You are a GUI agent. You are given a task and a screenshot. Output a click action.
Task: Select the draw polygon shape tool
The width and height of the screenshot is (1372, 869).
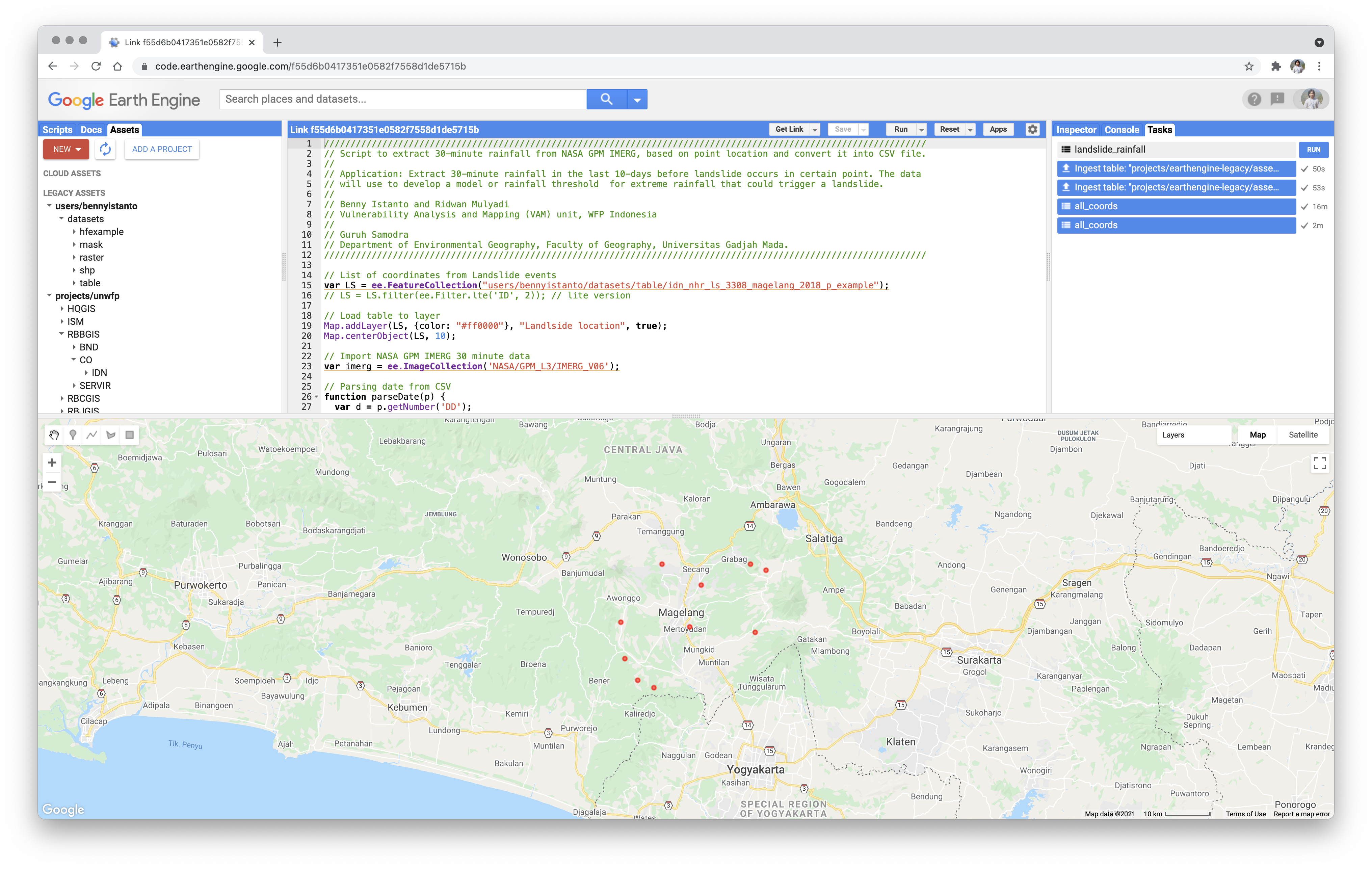point(111,435)
